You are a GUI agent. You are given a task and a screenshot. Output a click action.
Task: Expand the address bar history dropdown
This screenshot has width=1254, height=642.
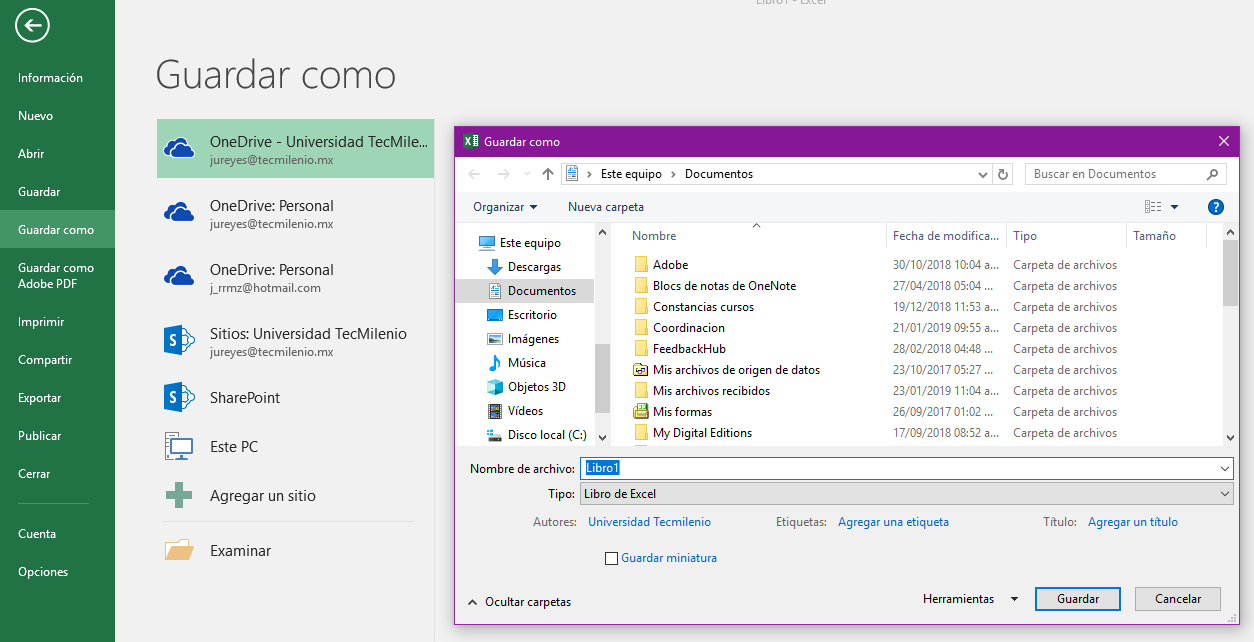[983, 174]
